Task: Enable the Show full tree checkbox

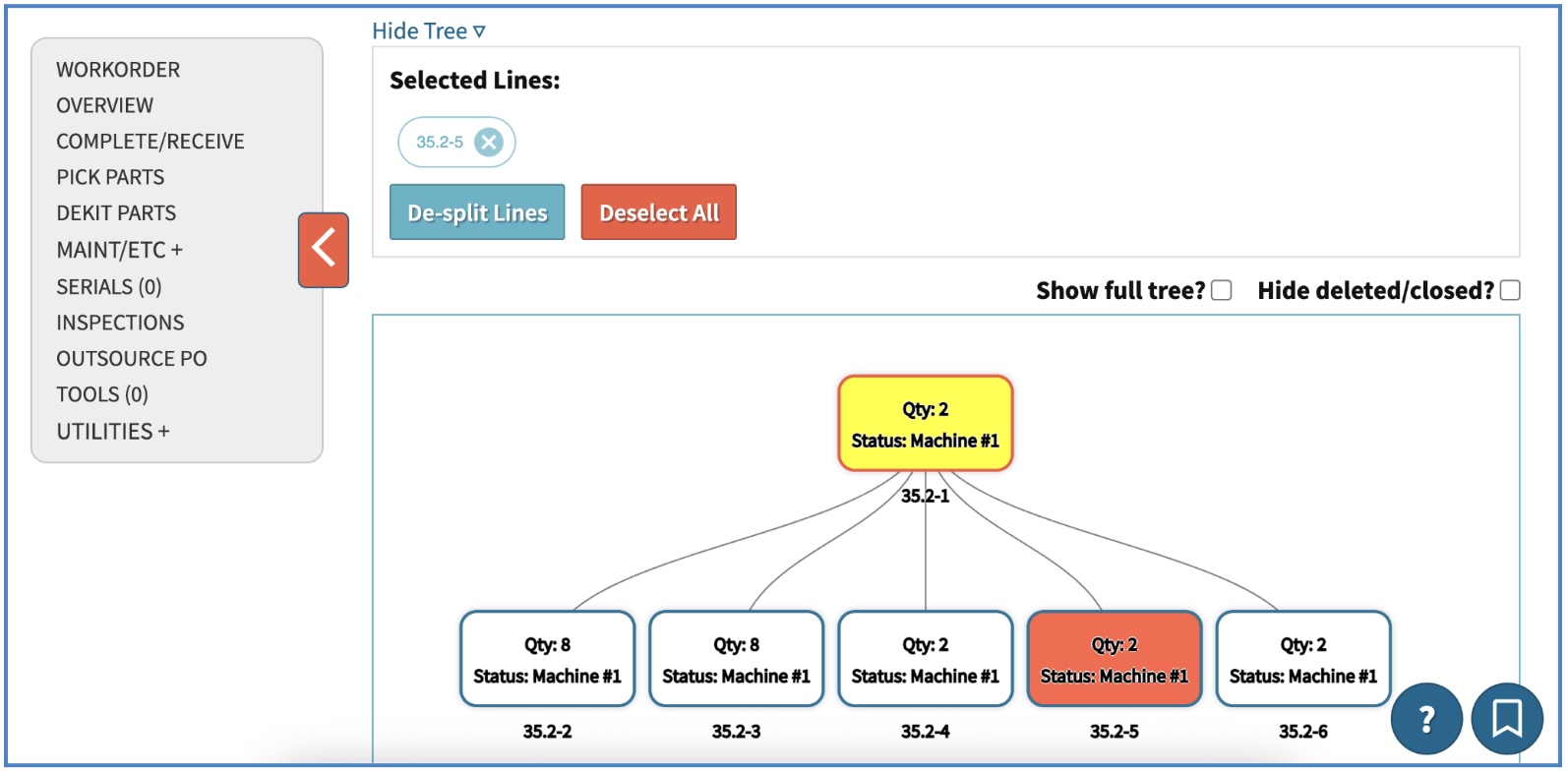Action: coord(1222,290)
